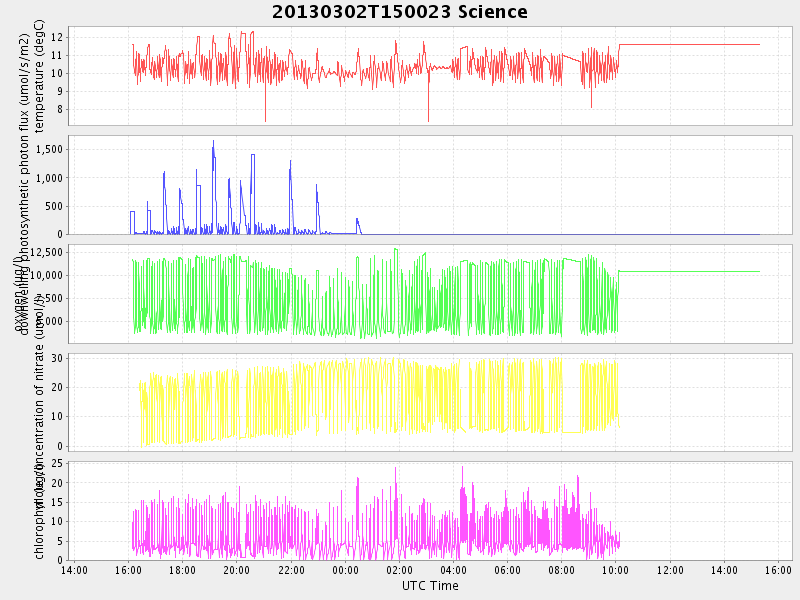This screenshot has height=600, width=800.
Task: Select the "04:00" time tick label
Action: coord(453,570)
